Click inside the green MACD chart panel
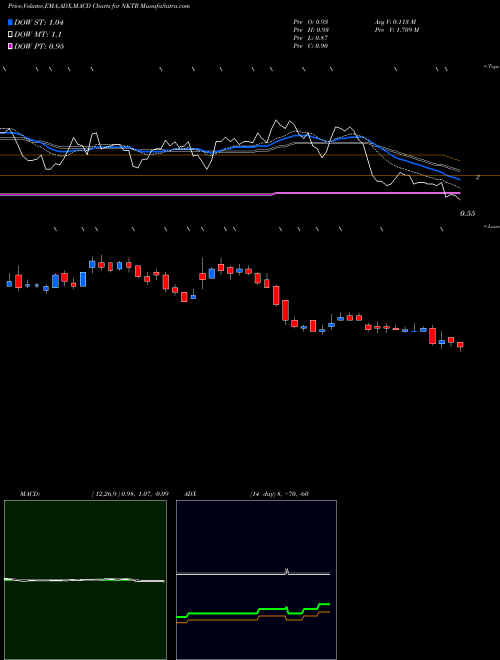Image resolution: width=500 pixels, height=660 pixels. pyautogui.click(x=85, y=580)
